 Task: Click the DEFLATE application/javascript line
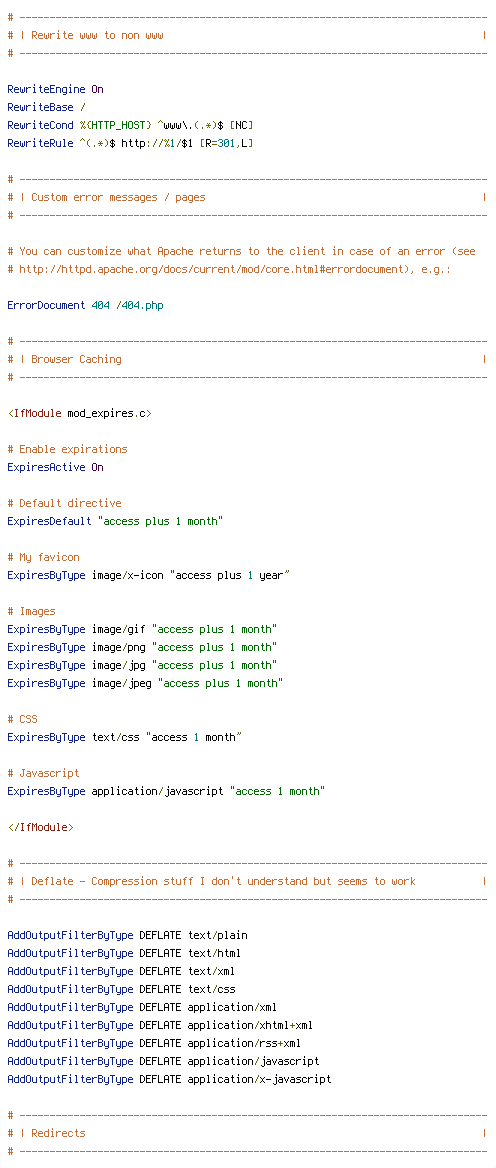pyautogui.click(x=163, y=1061)
